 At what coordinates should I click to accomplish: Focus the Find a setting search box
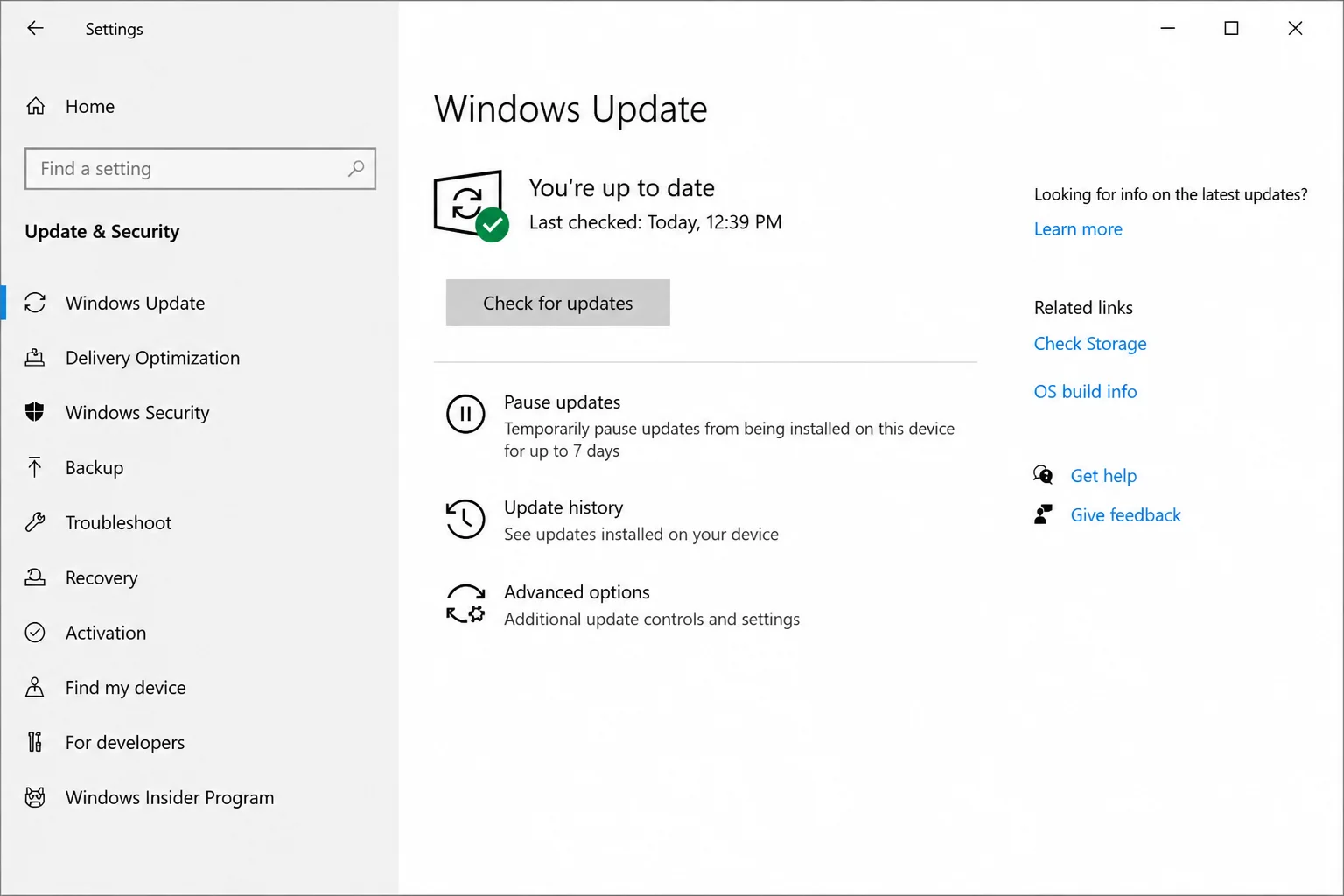[x=200, y=168]
